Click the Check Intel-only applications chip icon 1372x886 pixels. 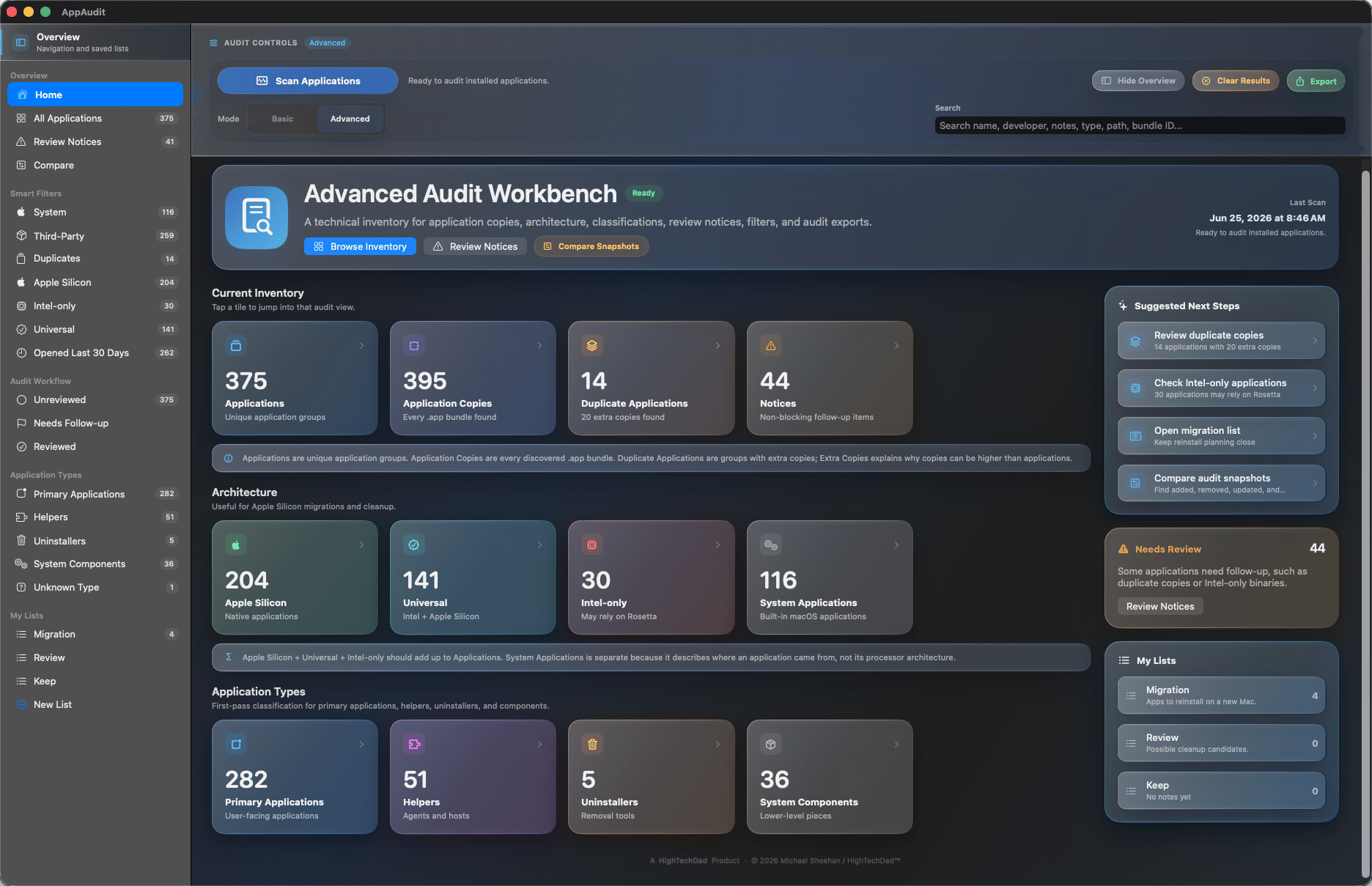click(1135, 388)
